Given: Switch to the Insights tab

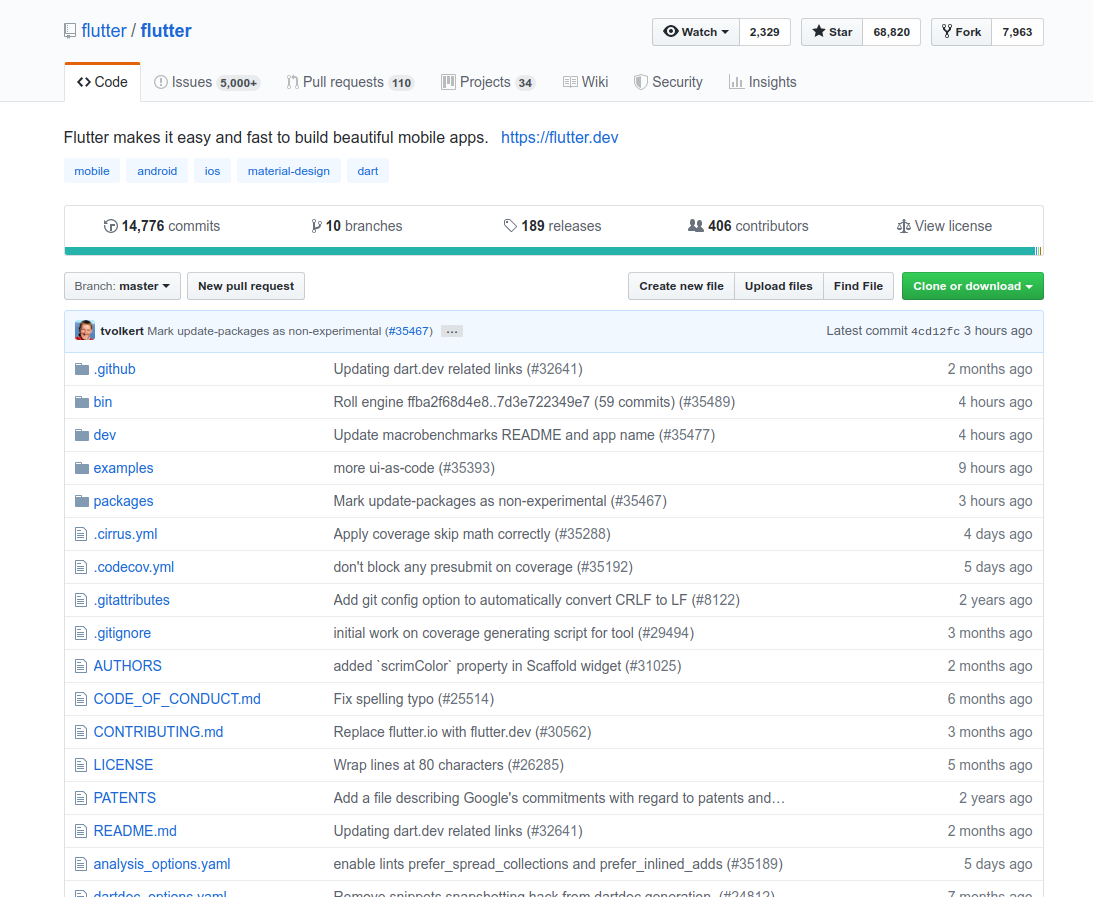Looking at the screenshot, I should coord(763,82).
